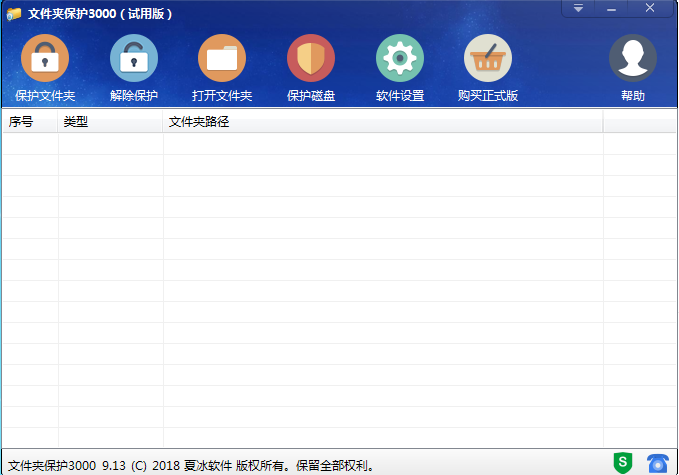Click the Remove Protection (解除保护) unlock icon
This screenshot has height=475, width=679.
point(134,59)
